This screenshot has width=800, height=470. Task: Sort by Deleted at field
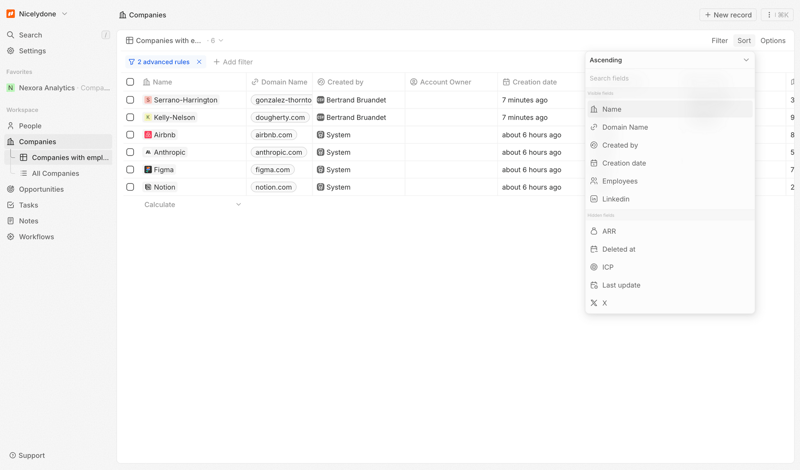click(x=669, y=249)
